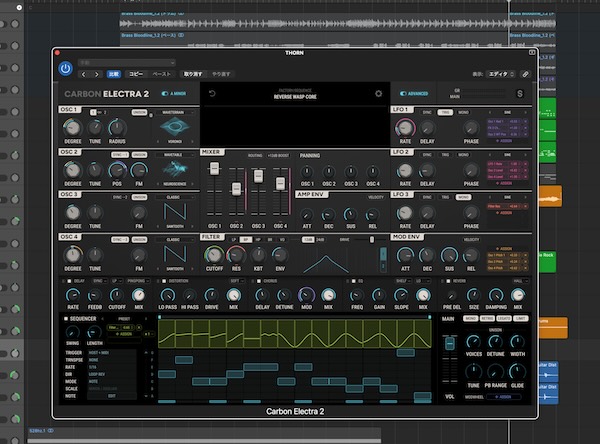Click the AMP ENV SUS knob

[351, 215]
